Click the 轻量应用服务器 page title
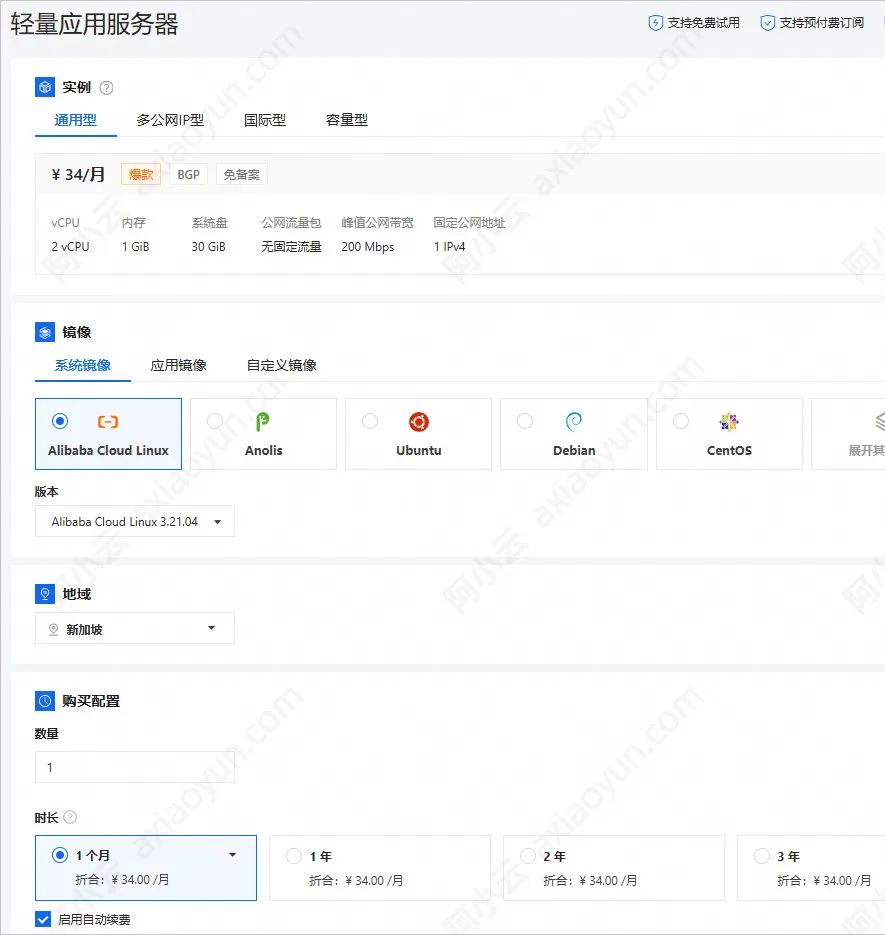Image resolution: width=885 pixels, height=935 pixels. (94, 24)
